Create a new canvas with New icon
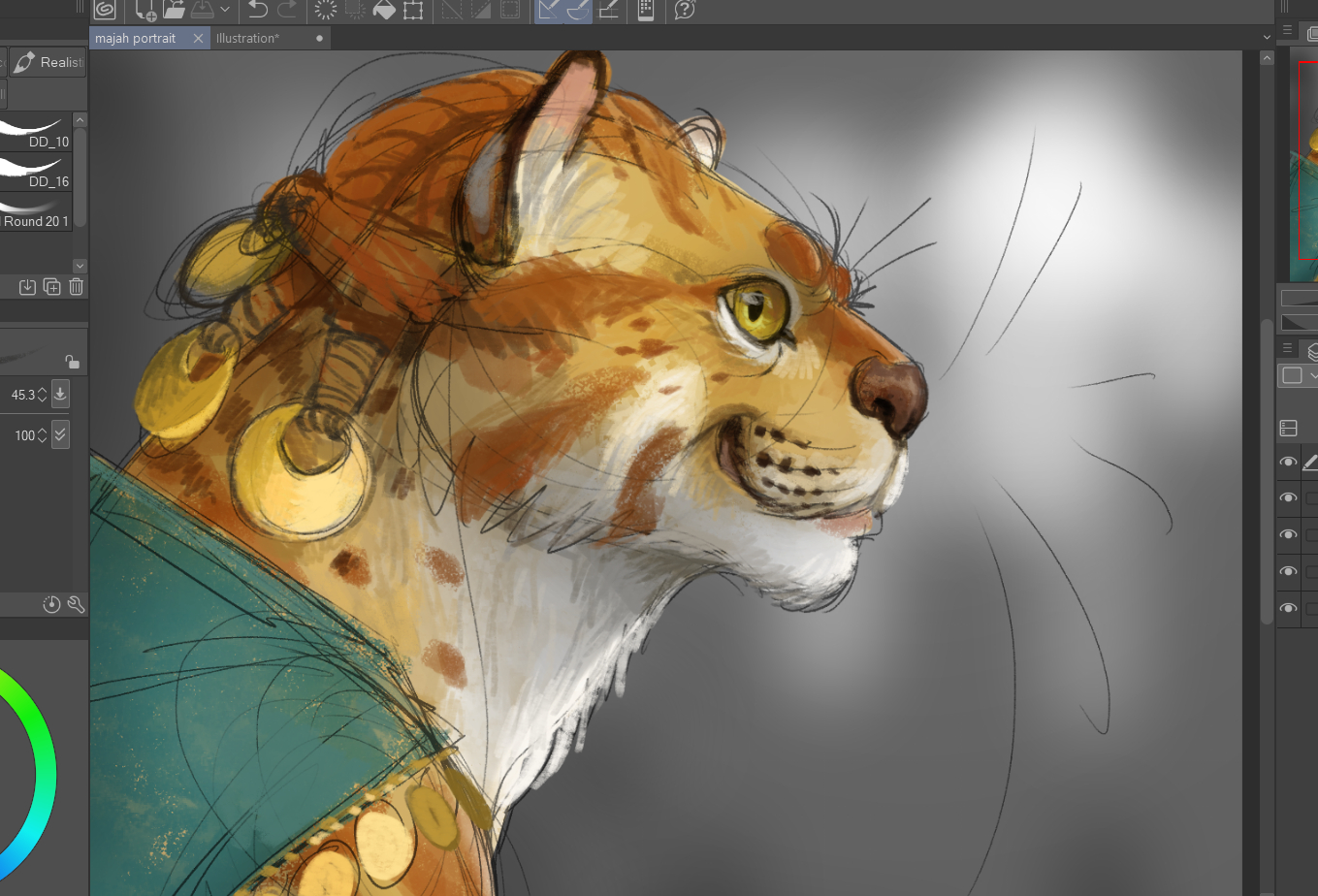The height and width of the screenshot is (896, 1318). pyautogui.click(x=145, y=10)
